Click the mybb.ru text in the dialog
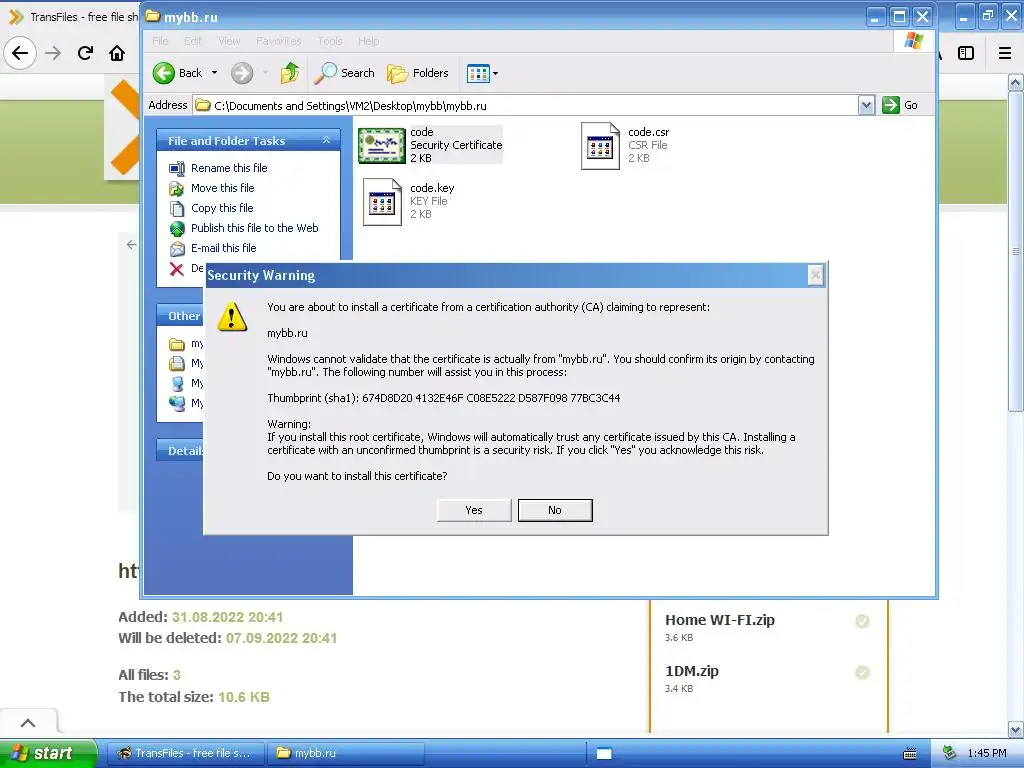This screenshot has width=1024, height=768. click(287, 333)
